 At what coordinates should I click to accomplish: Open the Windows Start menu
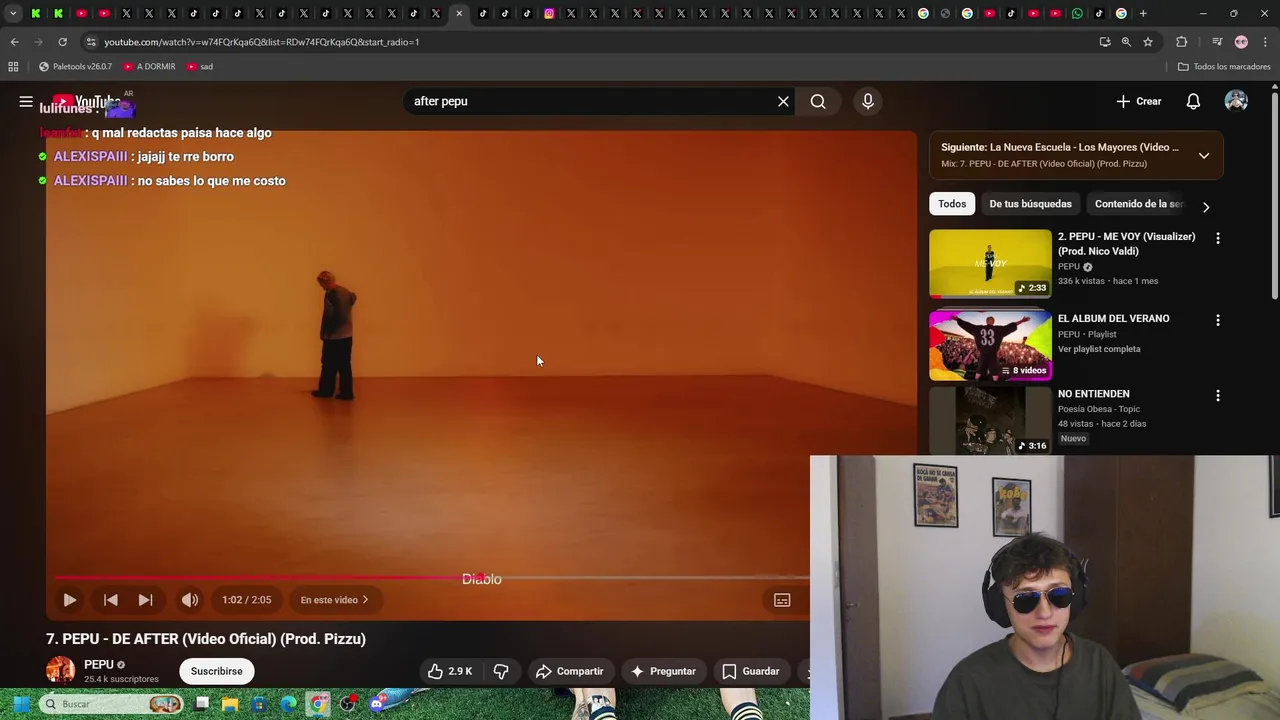point(21,704)
